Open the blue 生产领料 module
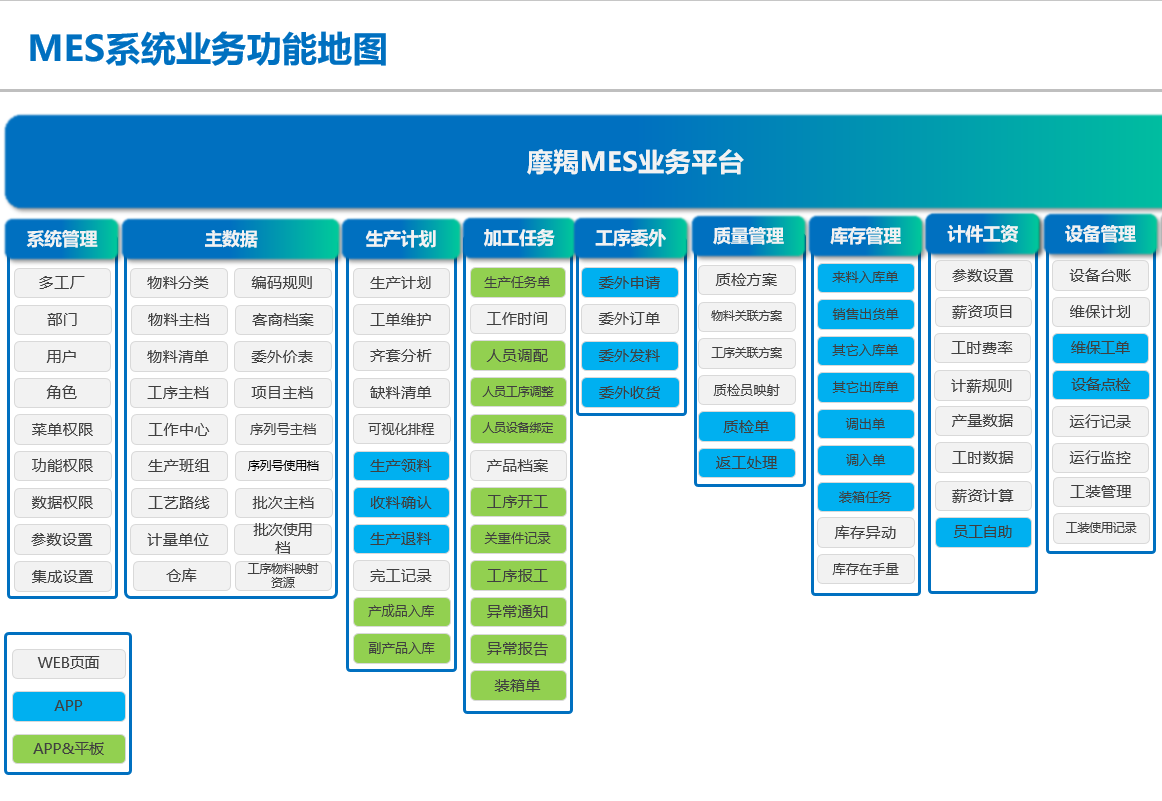The image size is (1162, 801). pos(401,466)
